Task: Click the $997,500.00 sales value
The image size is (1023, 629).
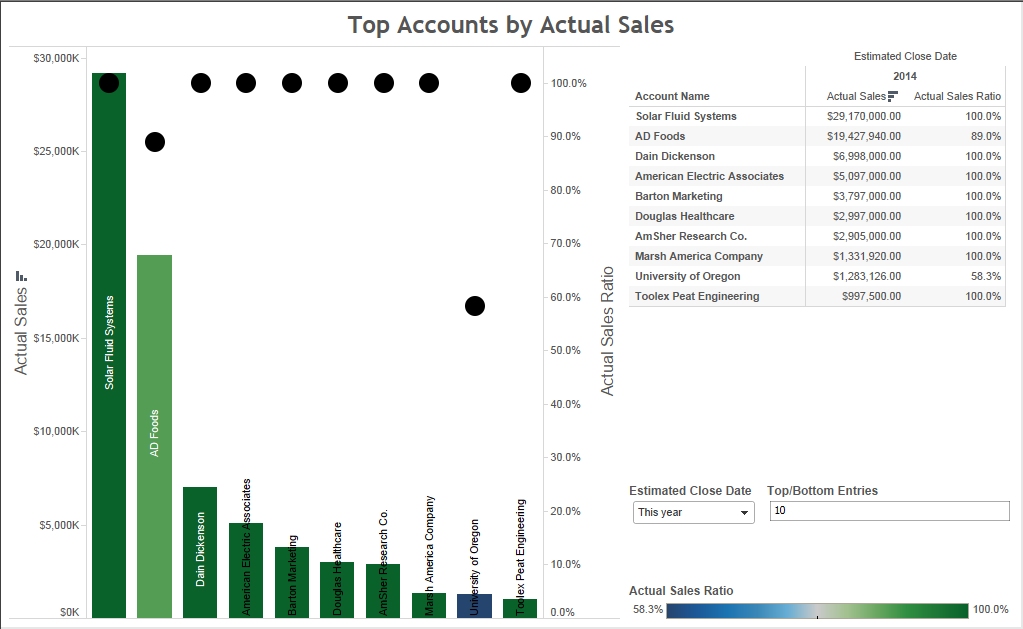Action: tap(872, 296)
